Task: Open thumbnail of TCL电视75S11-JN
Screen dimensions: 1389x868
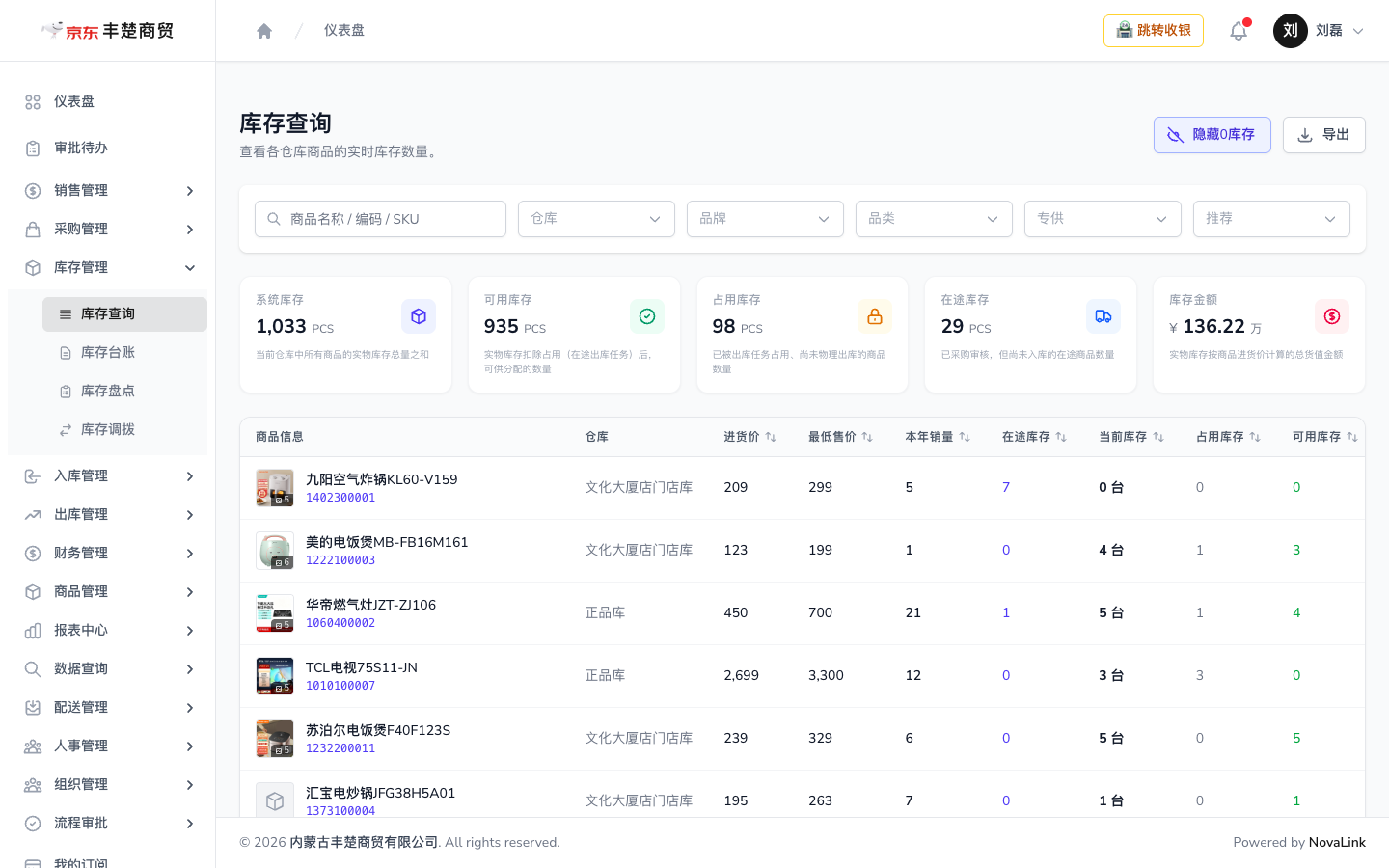Action: click(x=275, y=676)
